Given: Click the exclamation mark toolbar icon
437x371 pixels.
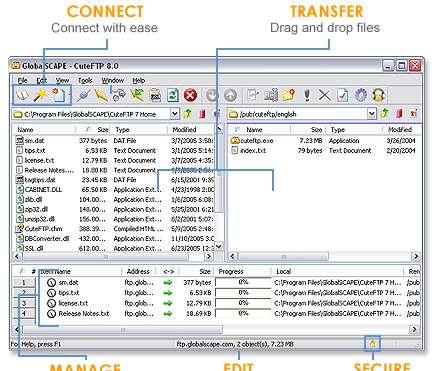Looking at the screenshot, I should point(307,95).
